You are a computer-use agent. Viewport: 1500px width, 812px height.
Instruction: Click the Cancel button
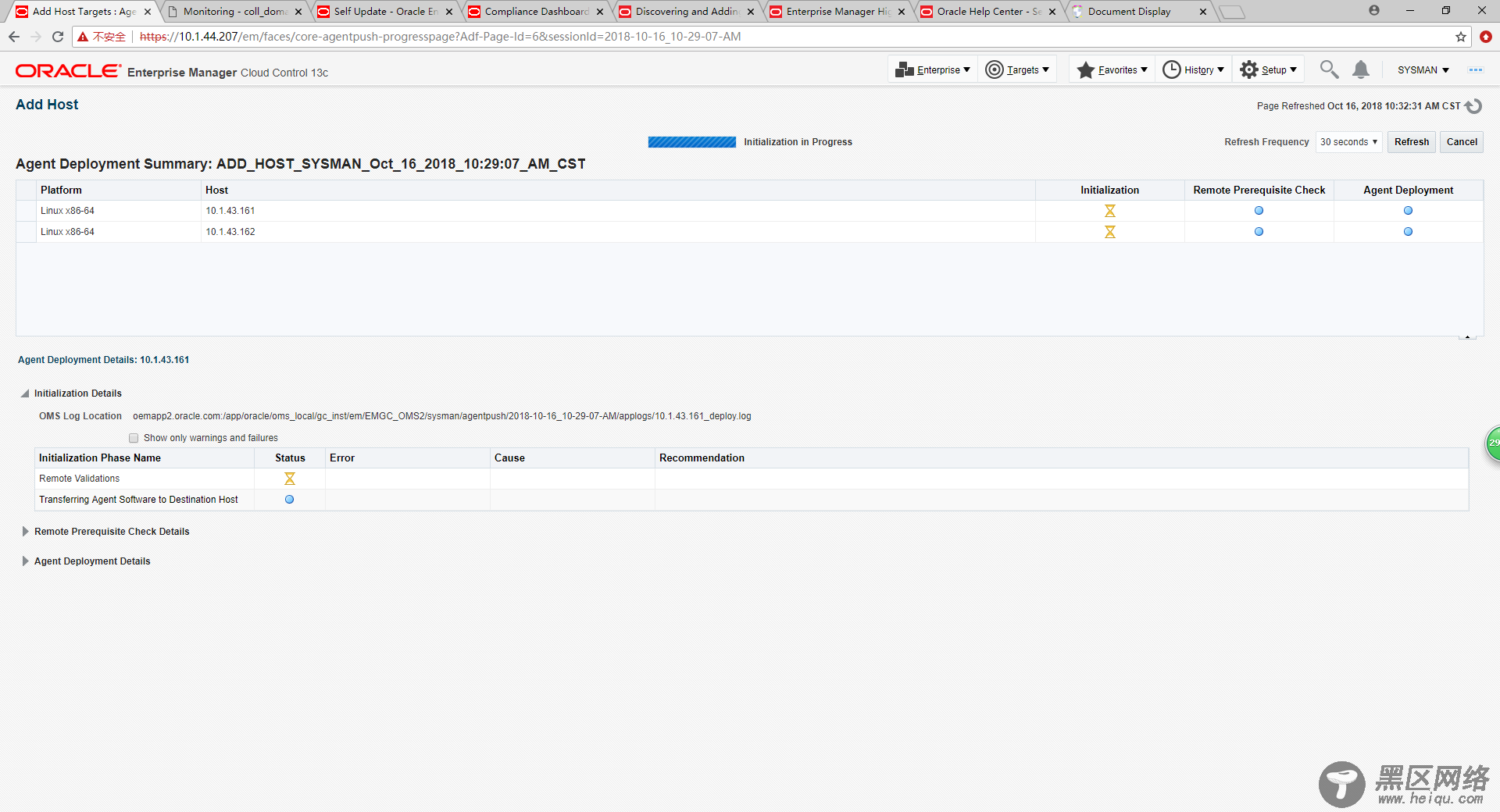click(1462, 141)
